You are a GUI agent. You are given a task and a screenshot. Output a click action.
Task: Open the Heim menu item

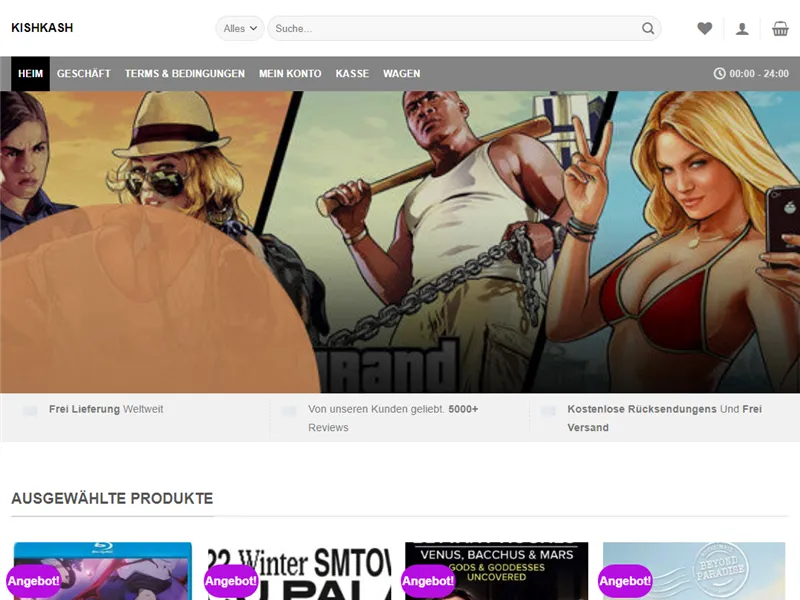point(30,74)
